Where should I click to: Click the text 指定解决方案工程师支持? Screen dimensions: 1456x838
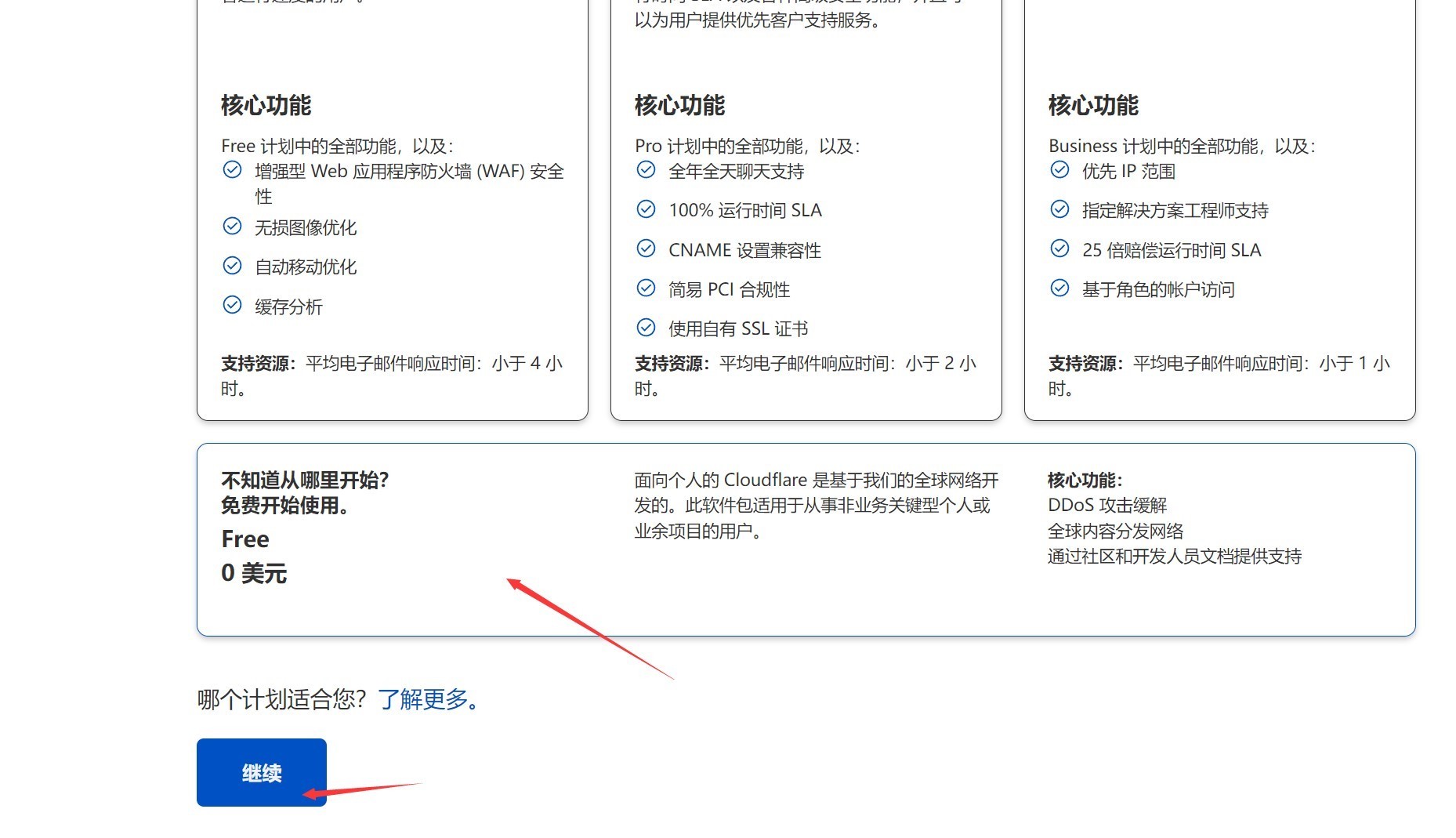click(1175, 210)
